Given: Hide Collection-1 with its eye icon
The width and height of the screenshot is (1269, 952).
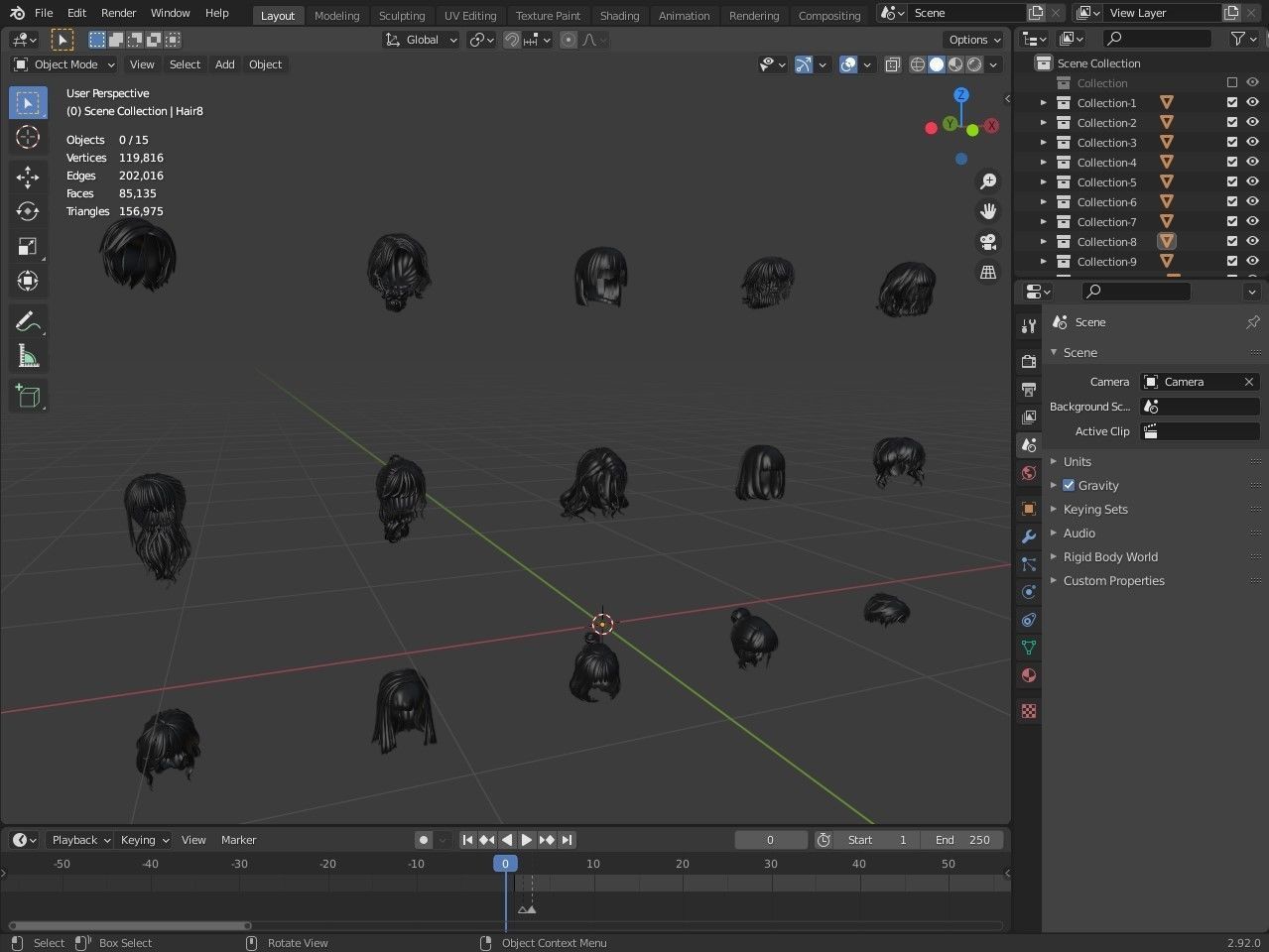Looking at the screenshot, I should 1252,103.
